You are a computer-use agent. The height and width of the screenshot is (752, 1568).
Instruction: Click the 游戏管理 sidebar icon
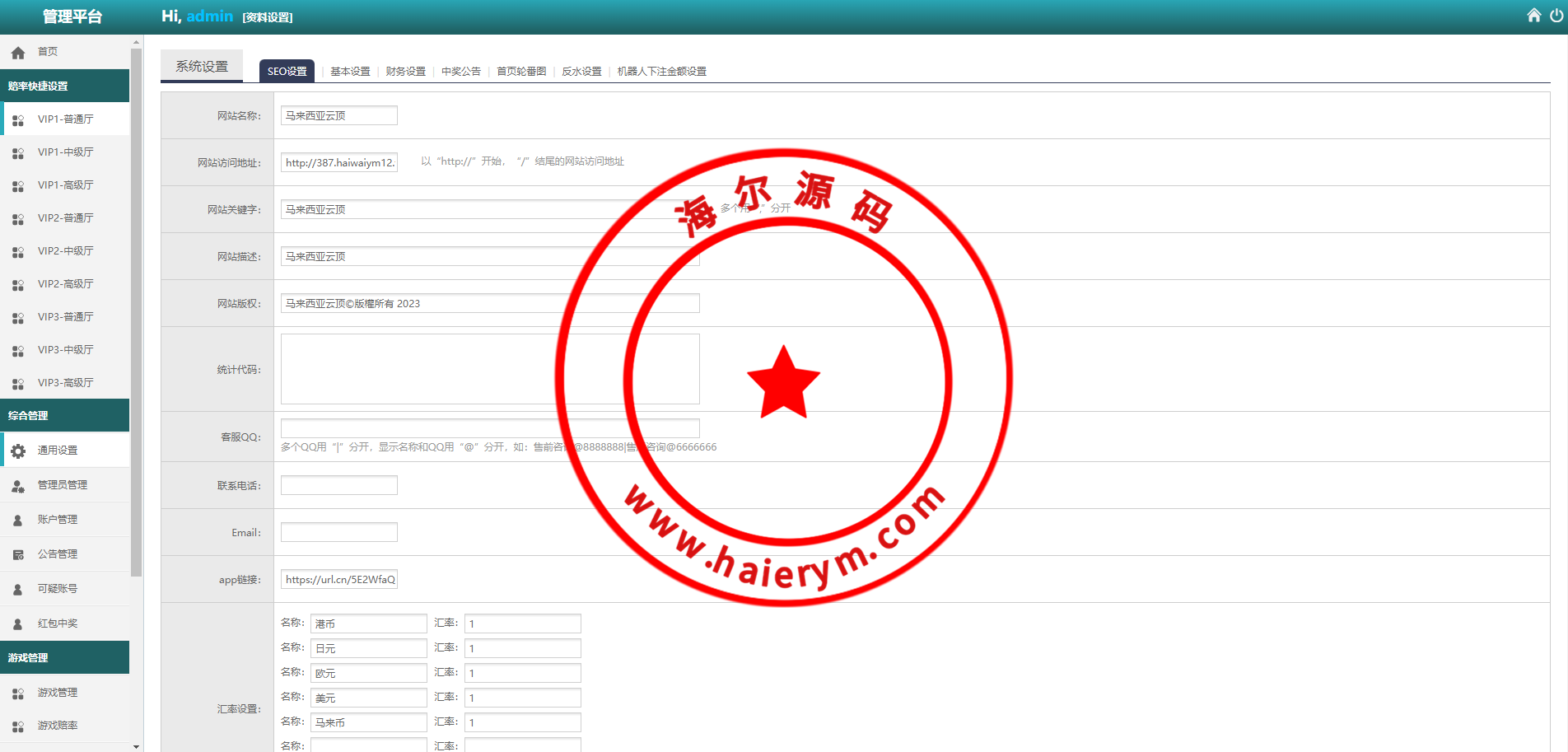coord(18,694)
